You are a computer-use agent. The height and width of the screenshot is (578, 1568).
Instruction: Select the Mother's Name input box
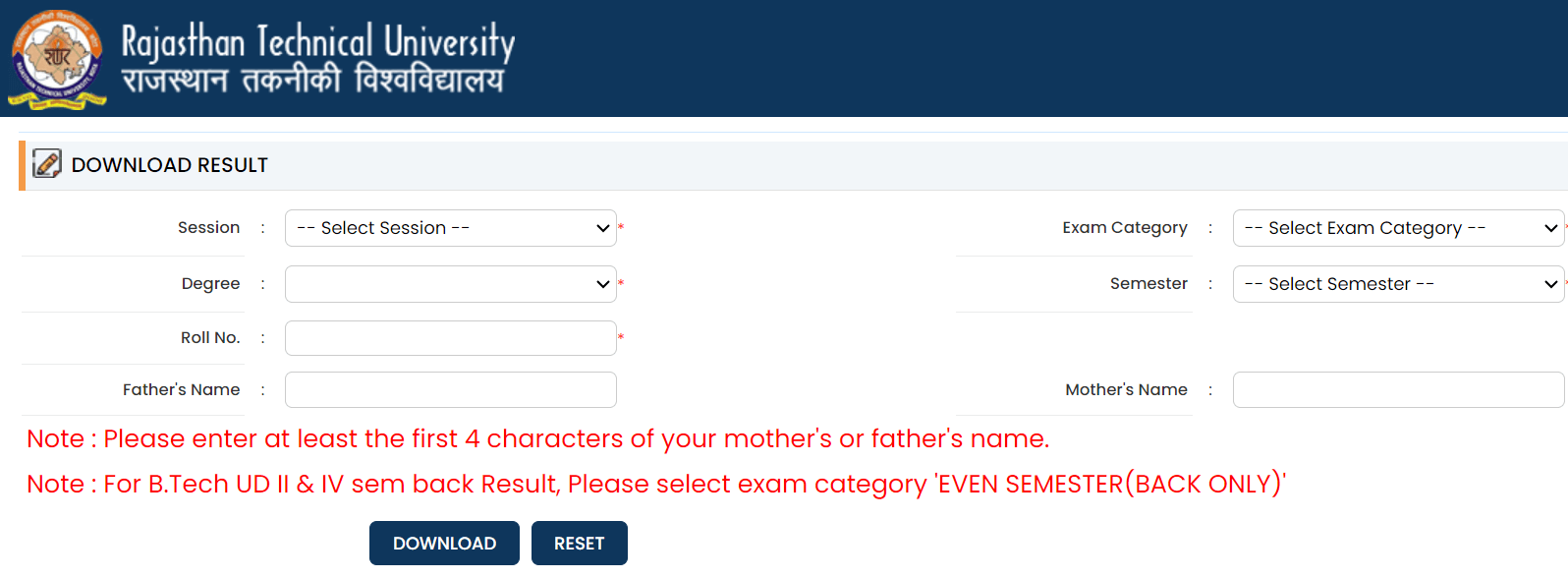coord(1398,389)
